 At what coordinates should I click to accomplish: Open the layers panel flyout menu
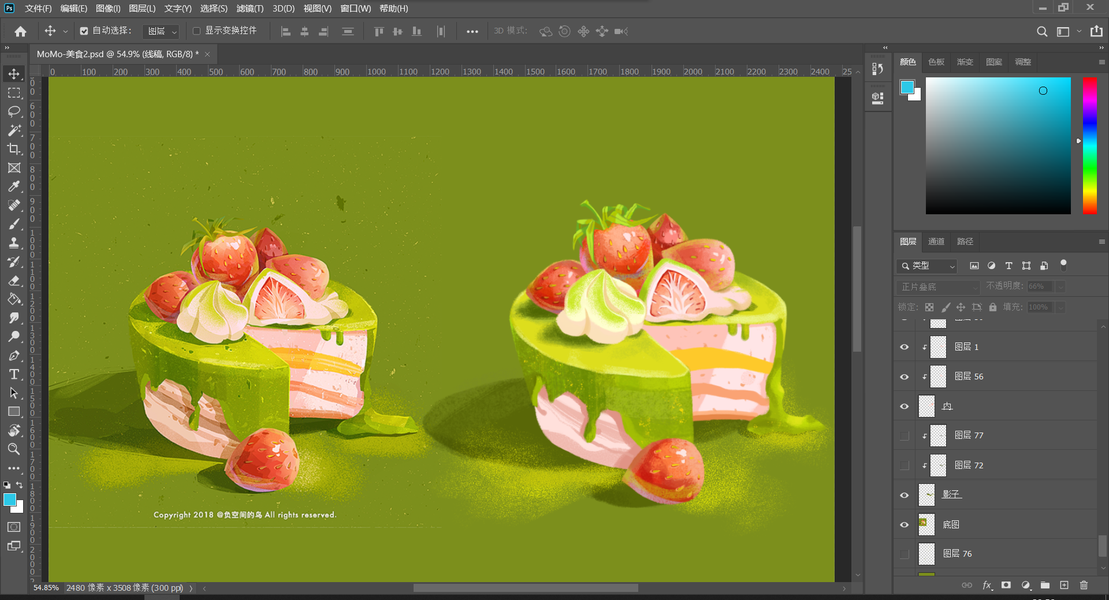click(1101, 242)
